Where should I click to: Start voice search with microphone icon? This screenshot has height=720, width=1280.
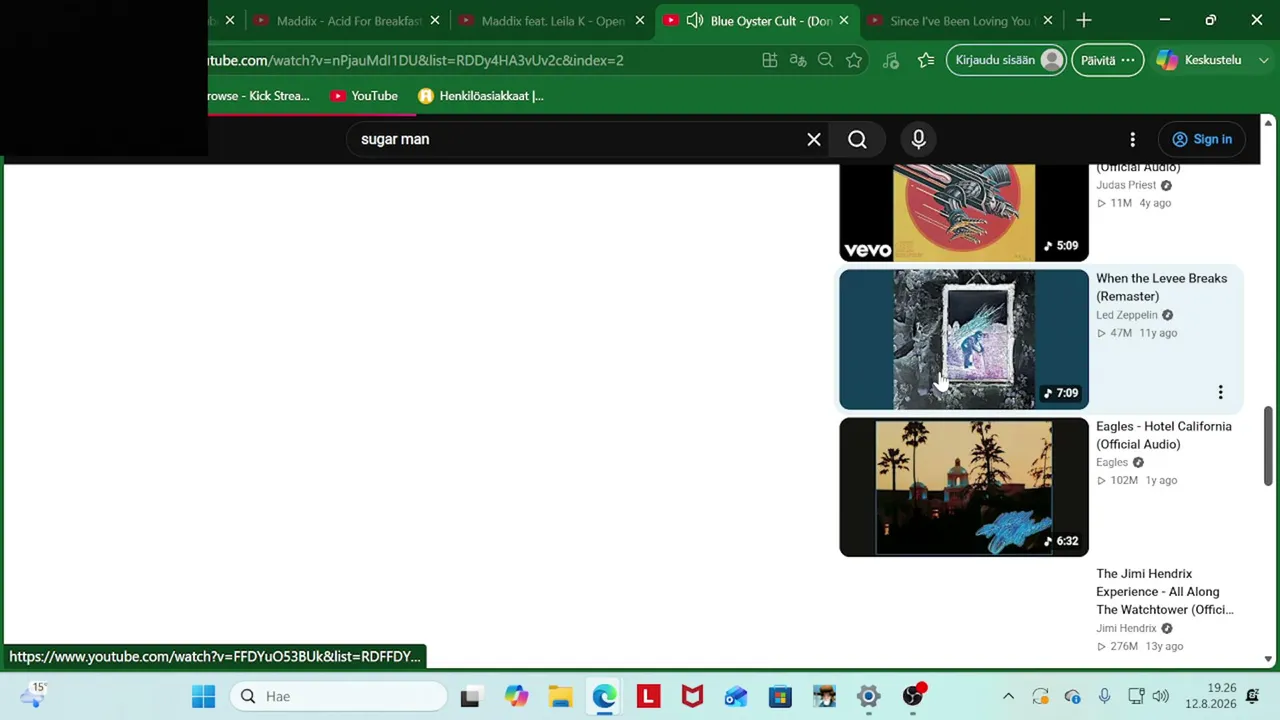(918, 139)
